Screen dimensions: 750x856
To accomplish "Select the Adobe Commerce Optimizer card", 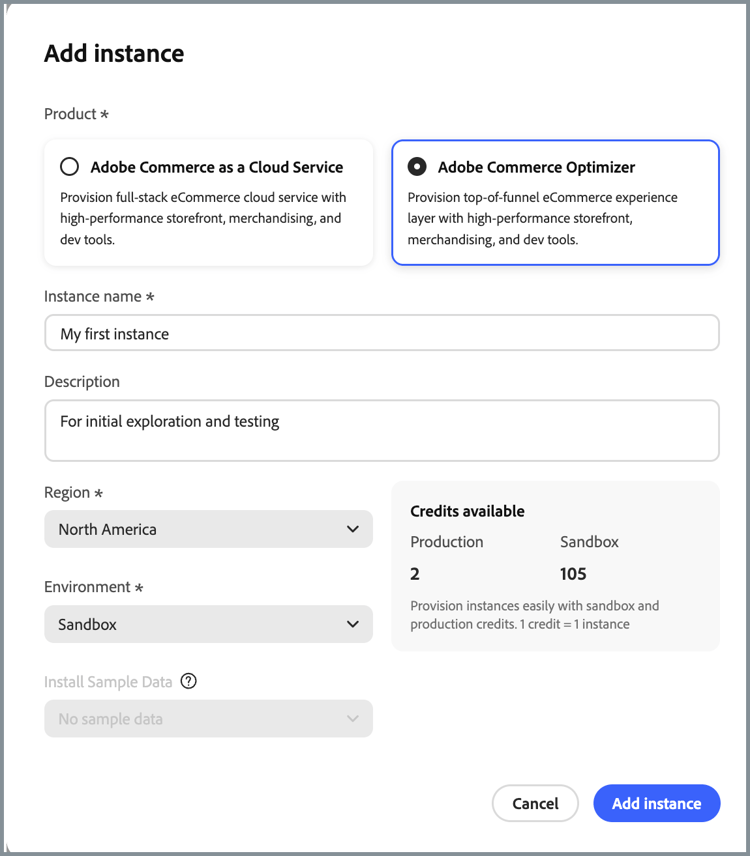I will coord(555,203).
